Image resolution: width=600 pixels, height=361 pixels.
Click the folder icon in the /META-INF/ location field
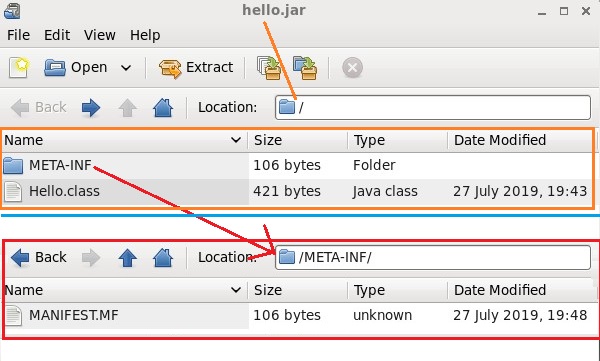point(287,257)
